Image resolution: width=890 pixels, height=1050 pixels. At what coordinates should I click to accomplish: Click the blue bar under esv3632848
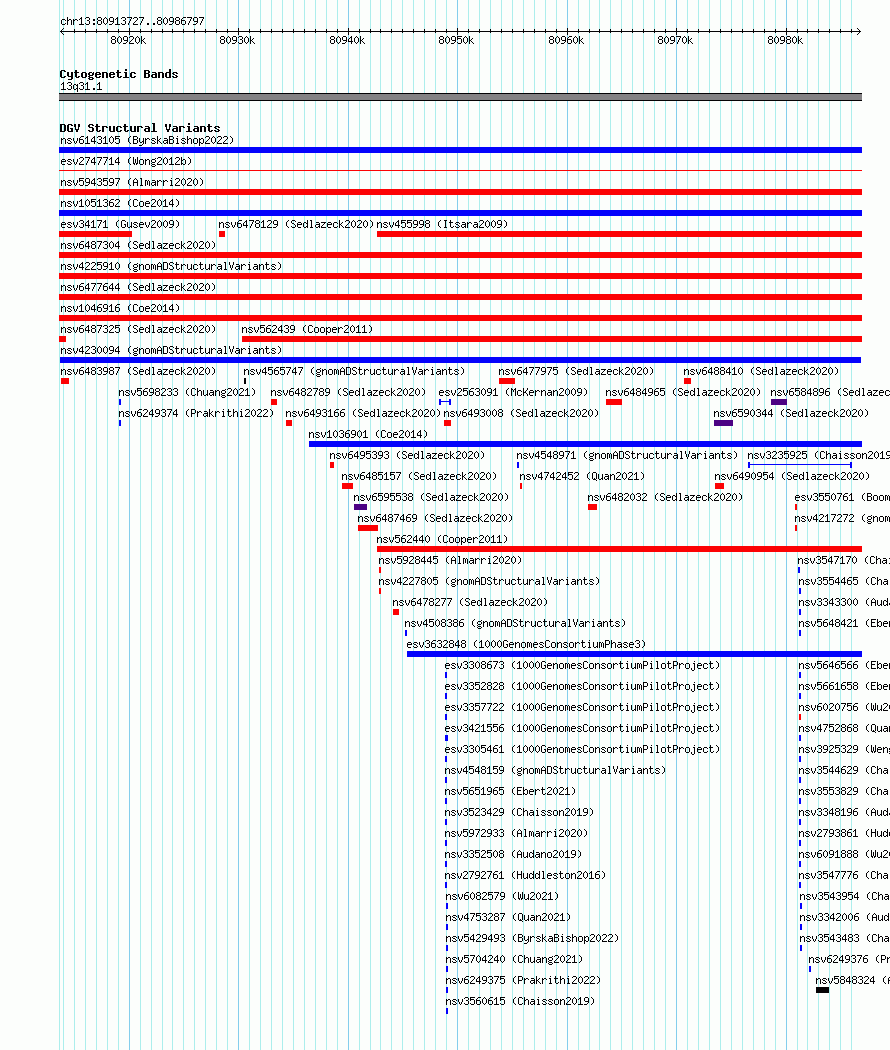click(x=634, y=654)
